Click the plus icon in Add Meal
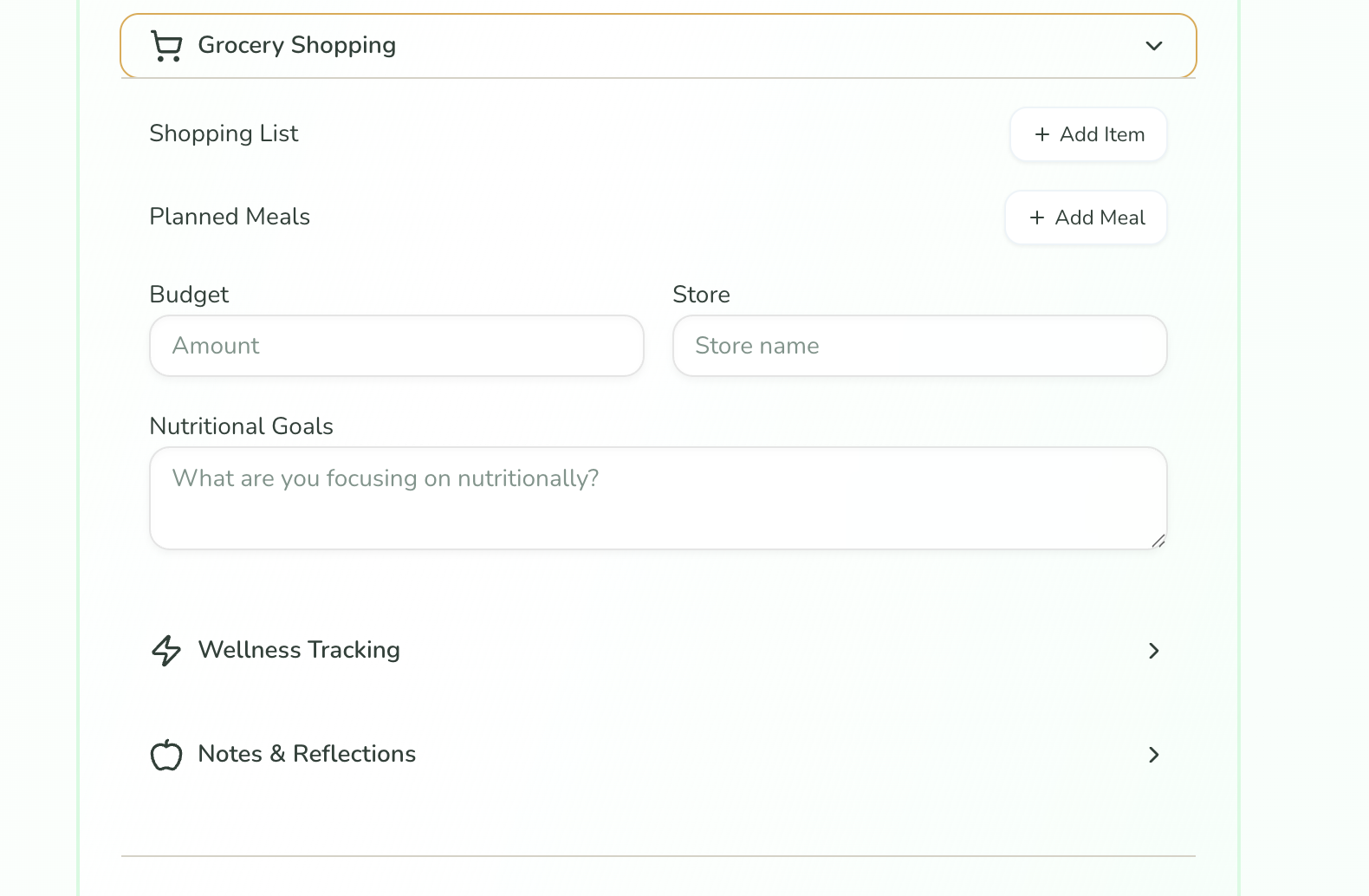 coord(1036,218)
